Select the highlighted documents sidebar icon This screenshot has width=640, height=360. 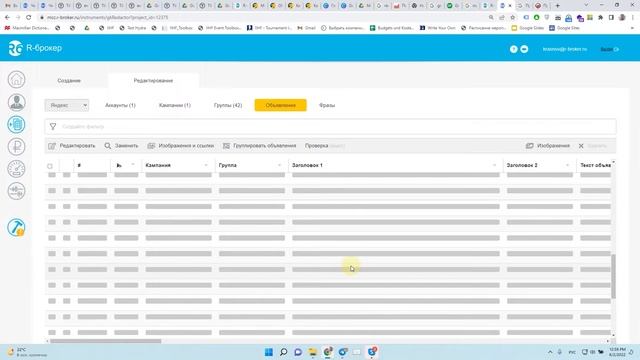(16, 124)
